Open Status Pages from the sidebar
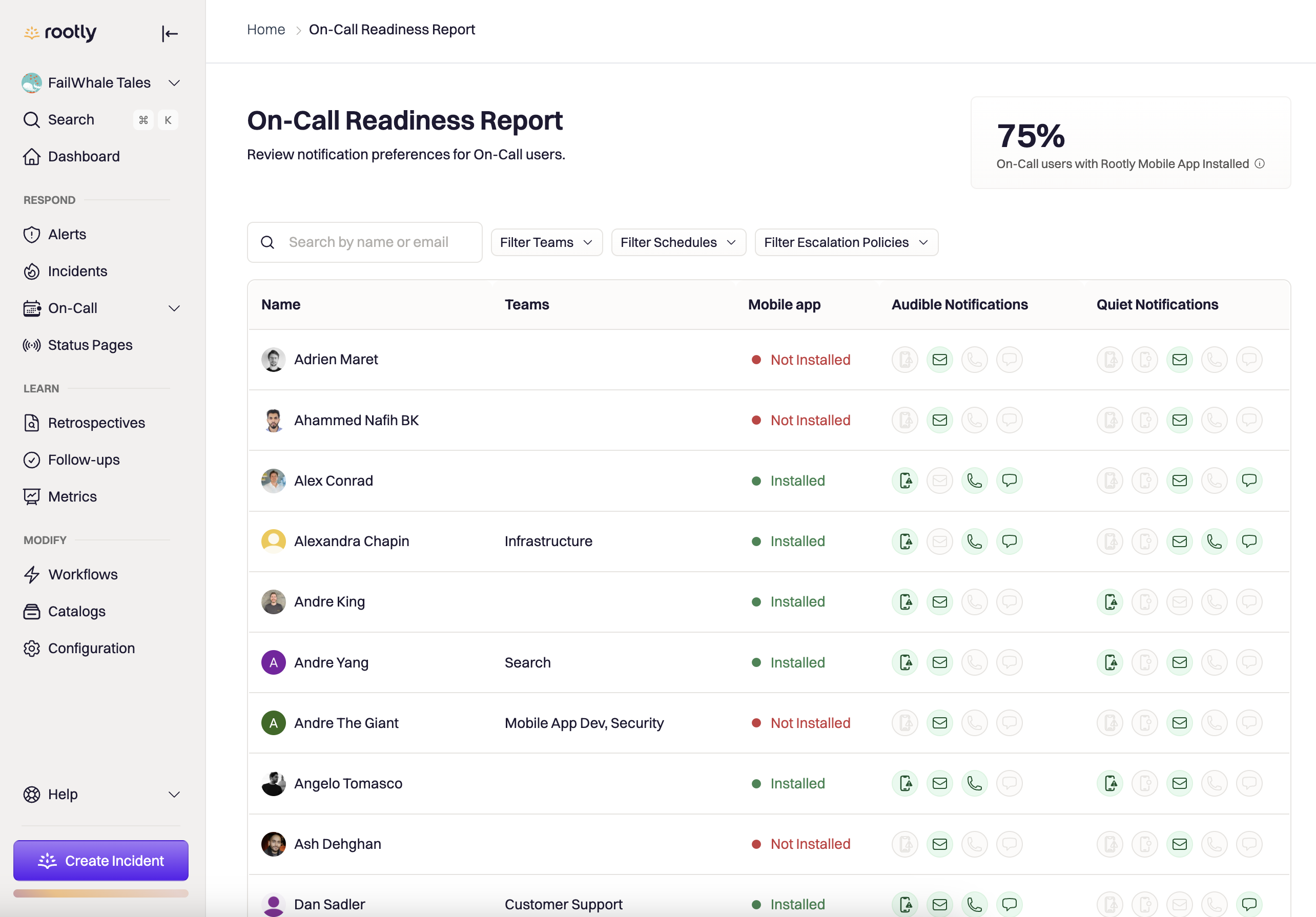 [90, 345]
